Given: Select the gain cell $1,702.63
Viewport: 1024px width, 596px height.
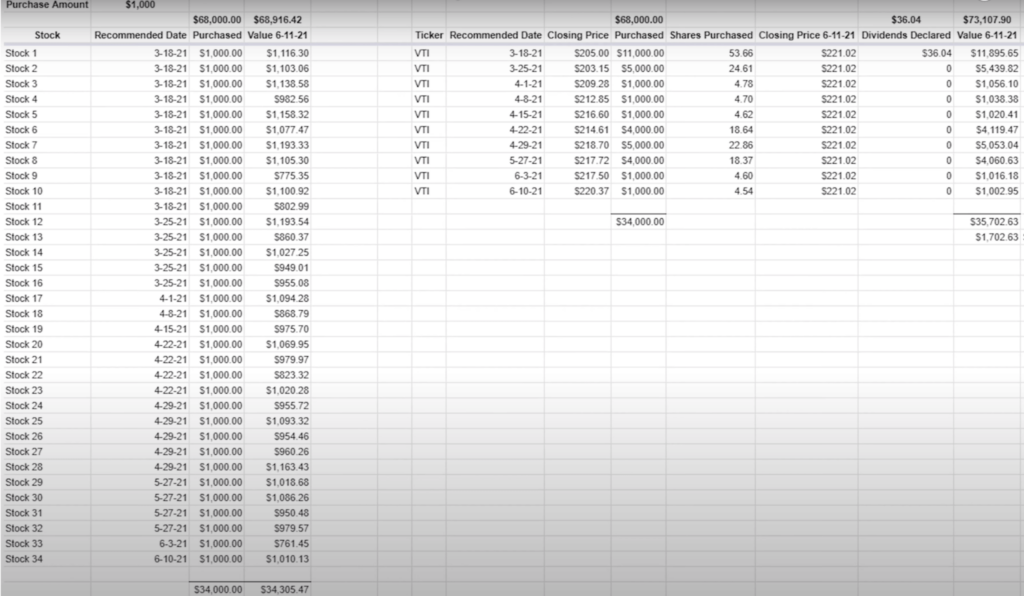Looking at the screenshot, I should pyautogui.click(x=996, y=237).
